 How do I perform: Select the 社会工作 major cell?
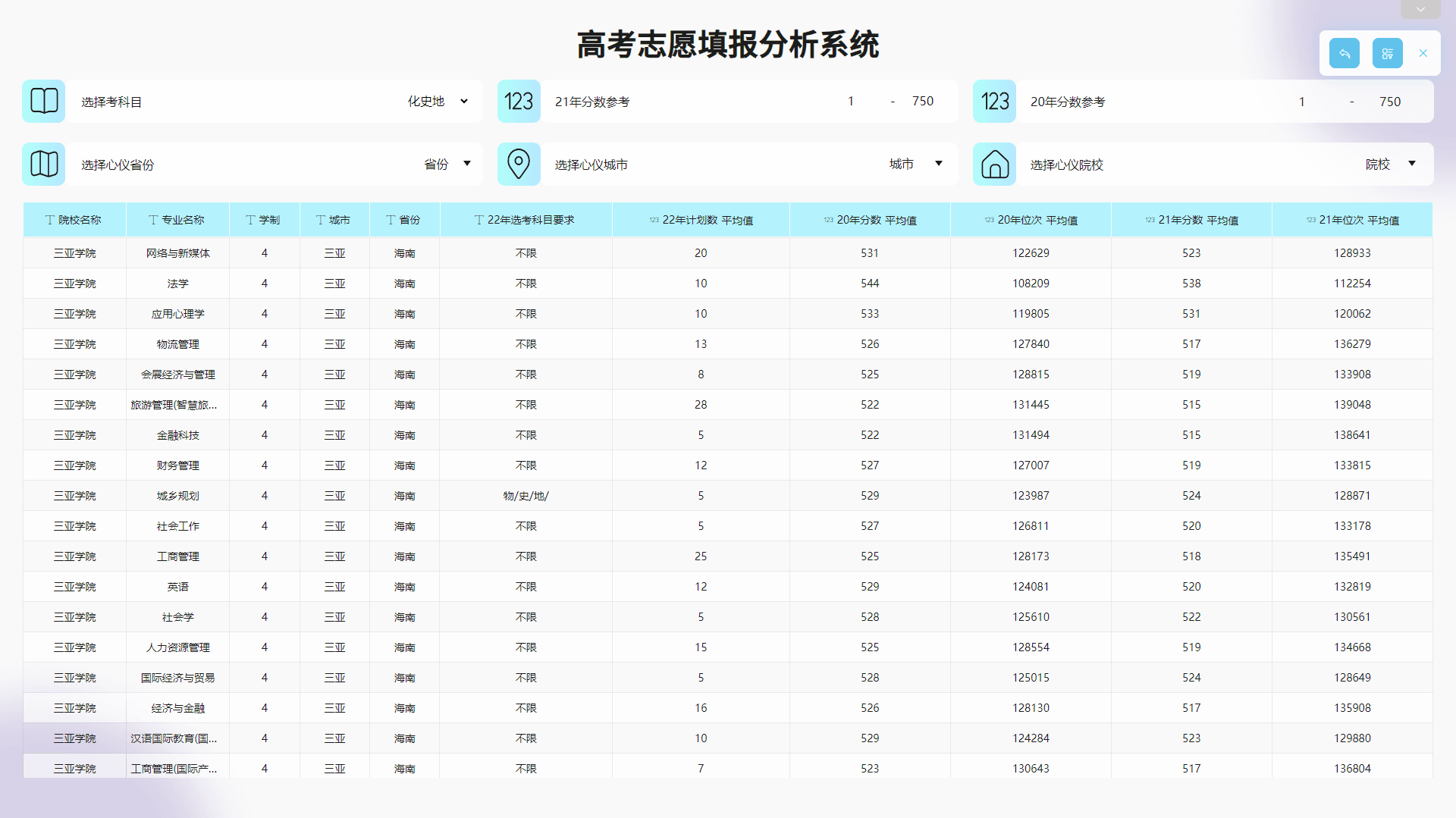tap(177, 526)
